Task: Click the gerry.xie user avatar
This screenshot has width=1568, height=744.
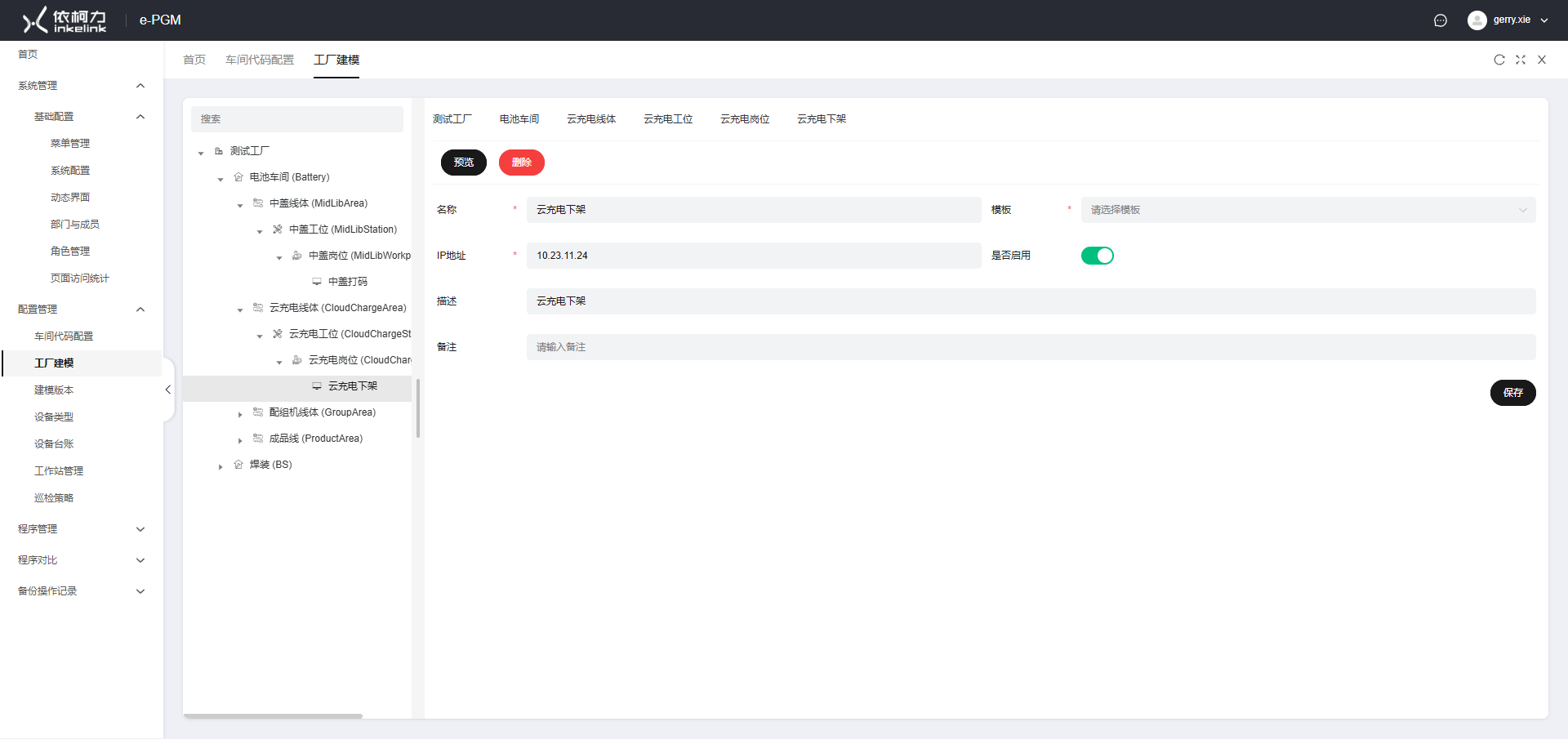Action: tap(1477, 20)
